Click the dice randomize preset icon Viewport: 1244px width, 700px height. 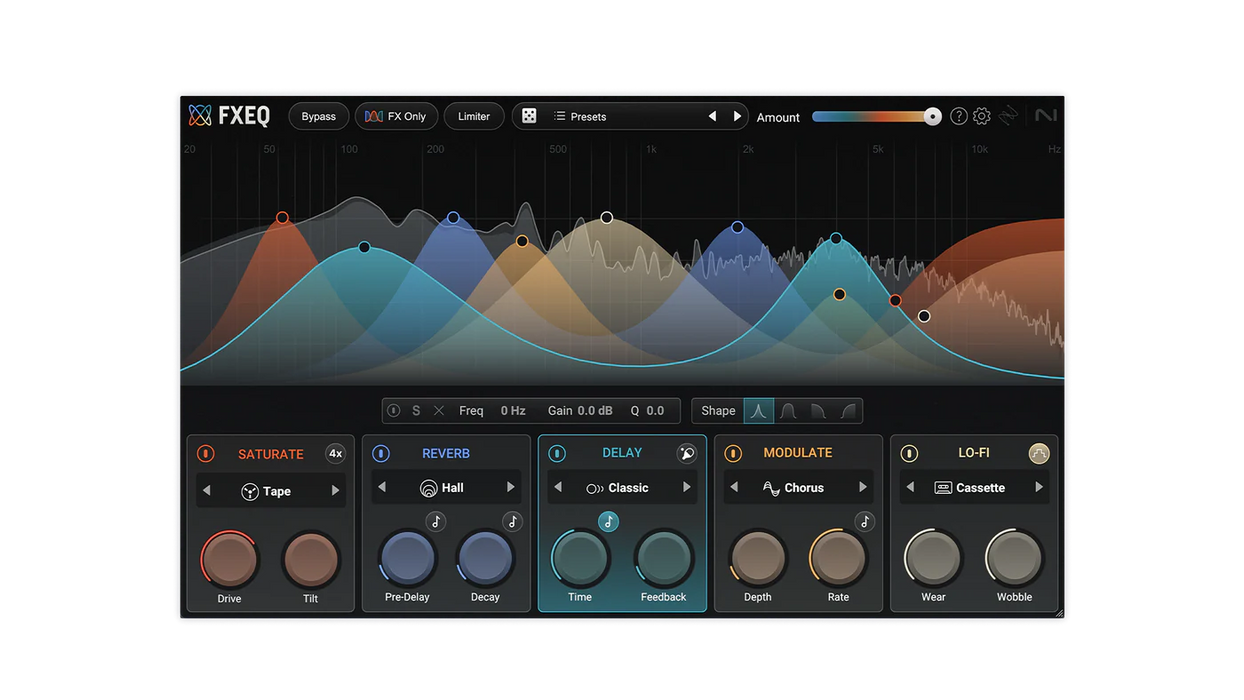pyautogui.click(x=529, y=116)
